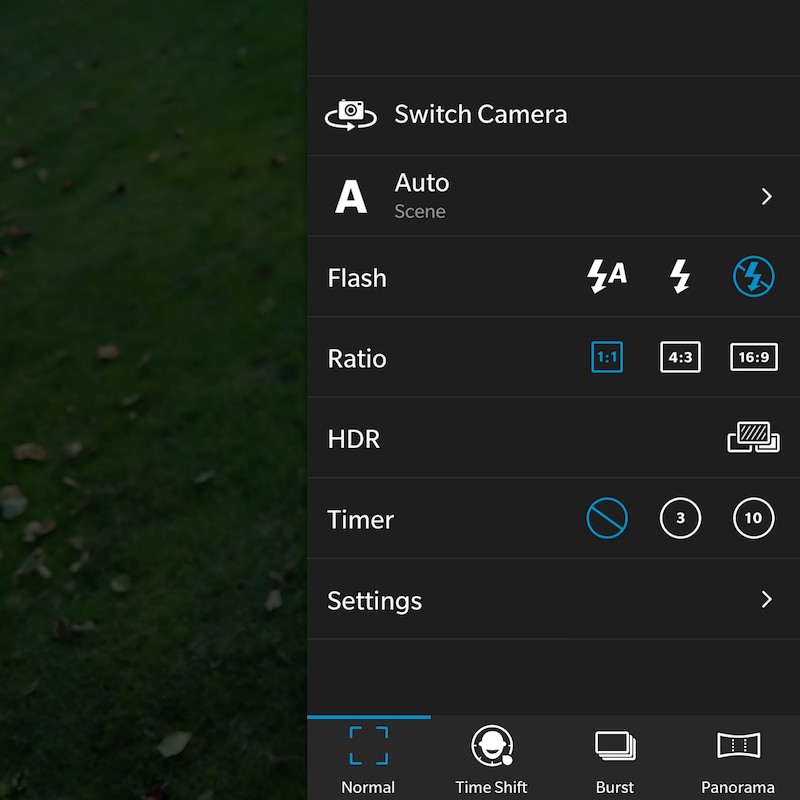Choose 1:1 aspect ratio
This screenshot has height=800, width=800.
pos(607,357)
